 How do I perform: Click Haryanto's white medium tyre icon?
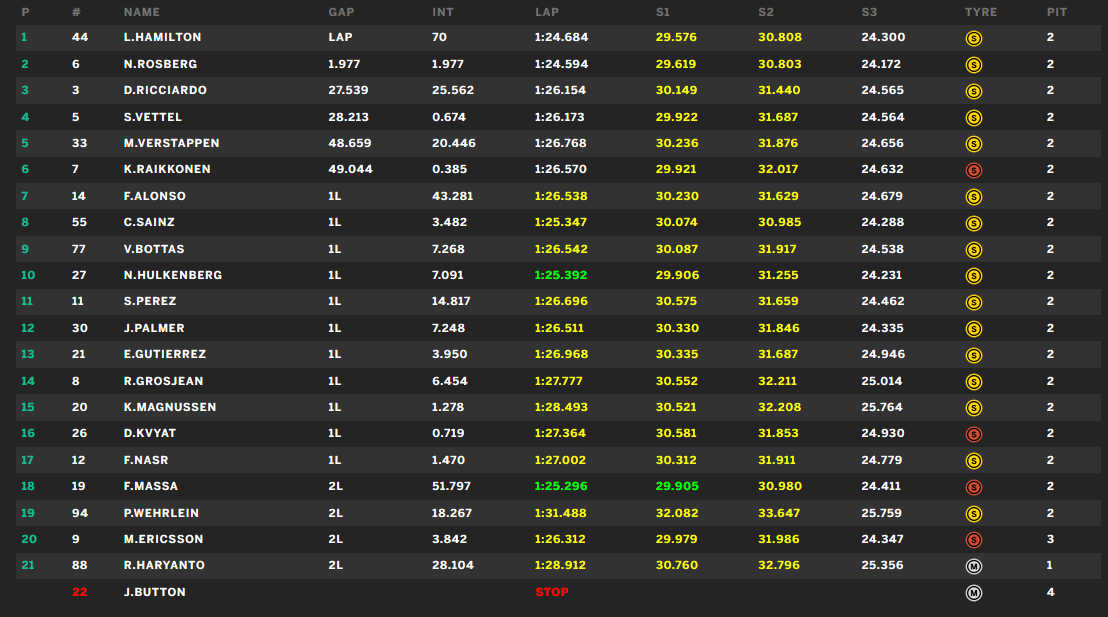973,566
